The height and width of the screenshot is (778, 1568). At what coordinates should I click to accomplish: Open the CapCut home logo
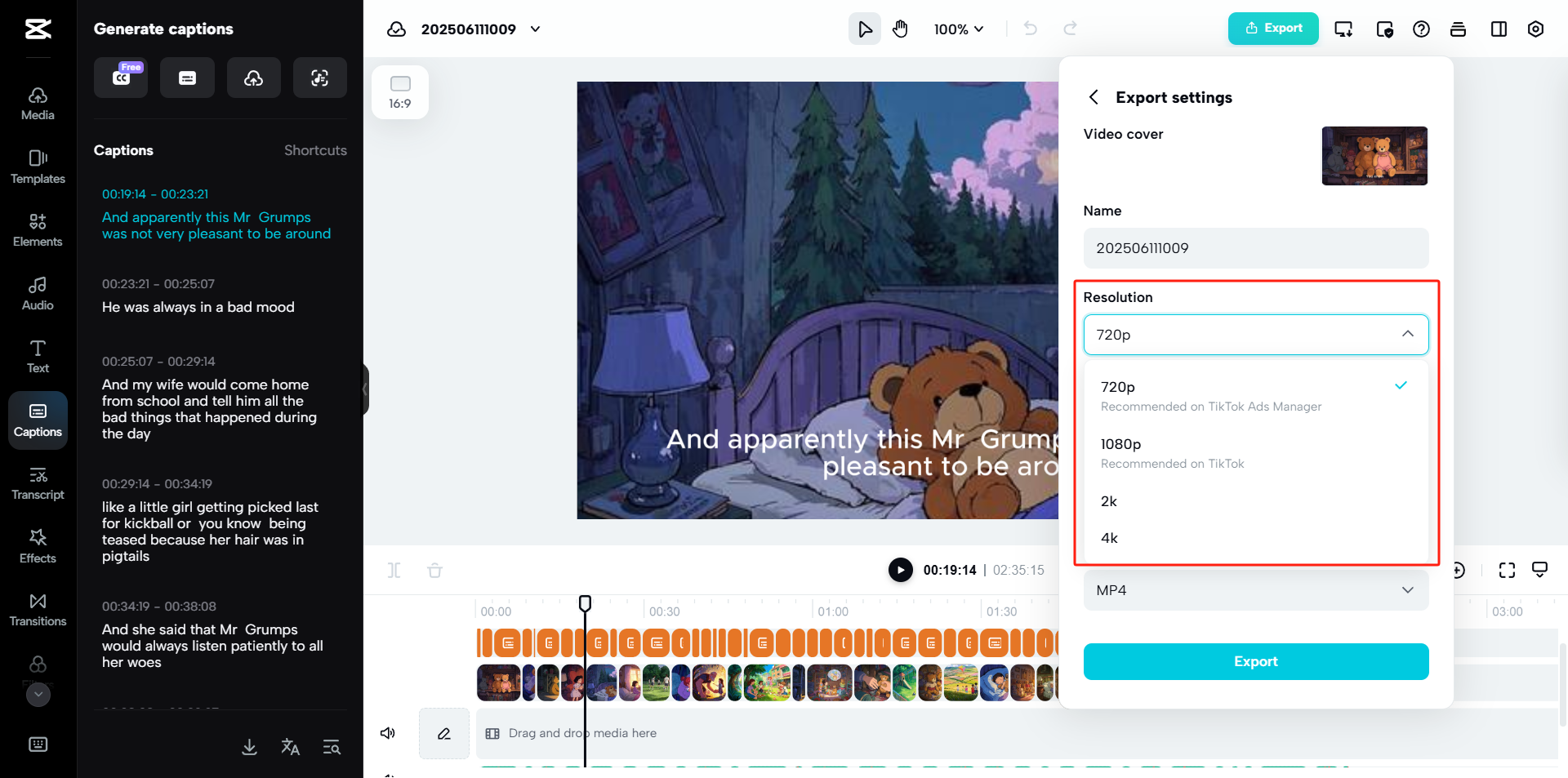tap(38, 29)
